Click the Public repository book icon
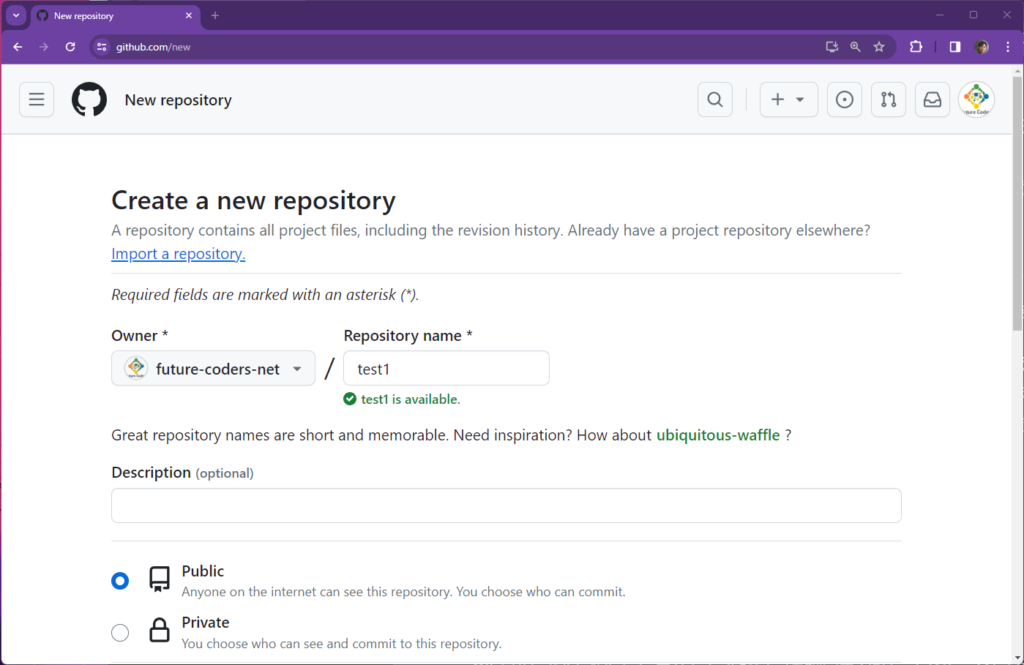This screenshot has width=1024, height=665. click(x=159, y=579)
